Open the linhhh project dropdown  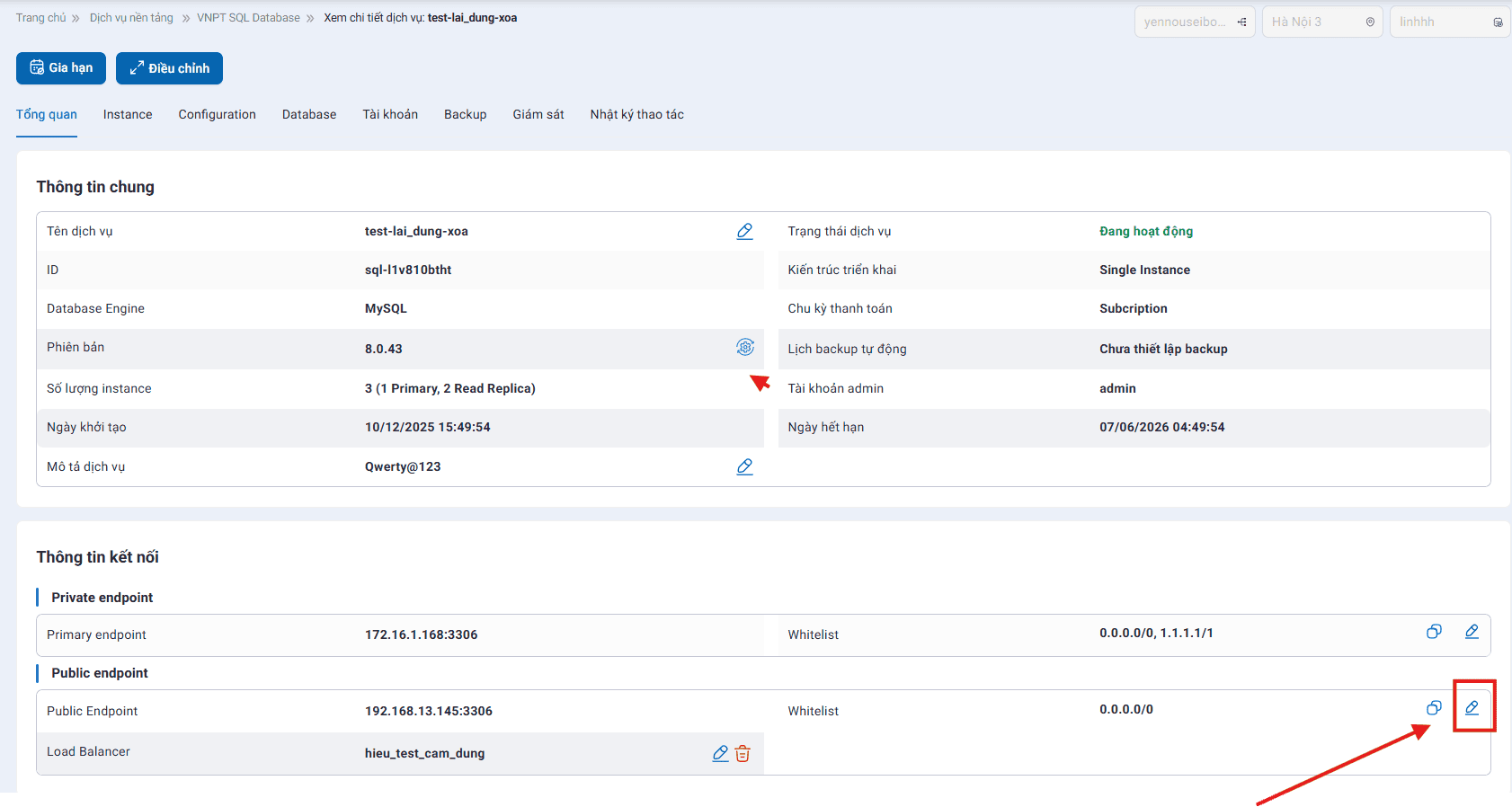click(x=1449, y=22)
